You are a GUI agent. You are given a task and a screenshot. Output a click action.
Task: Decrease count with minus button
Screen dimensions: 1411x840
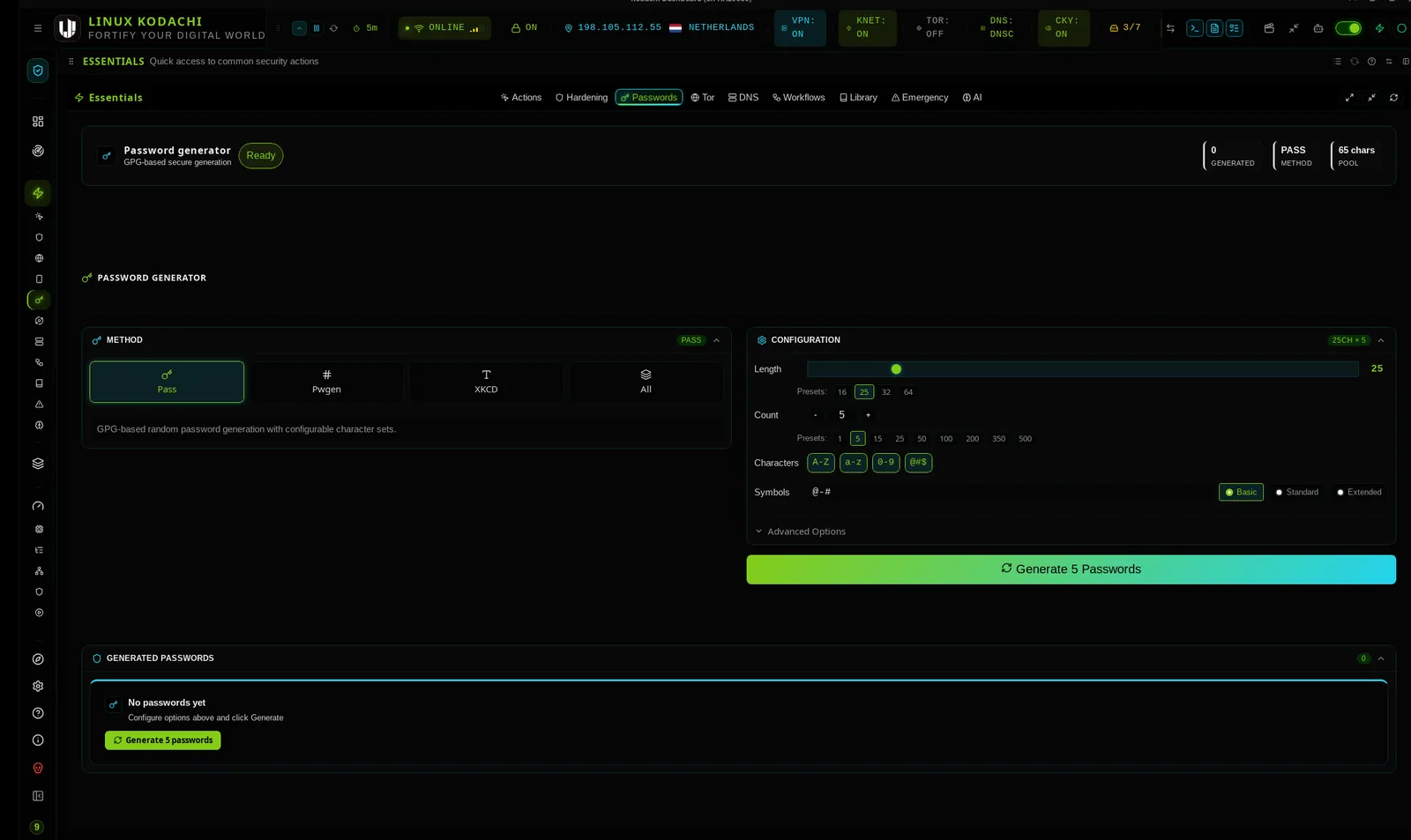815,415
